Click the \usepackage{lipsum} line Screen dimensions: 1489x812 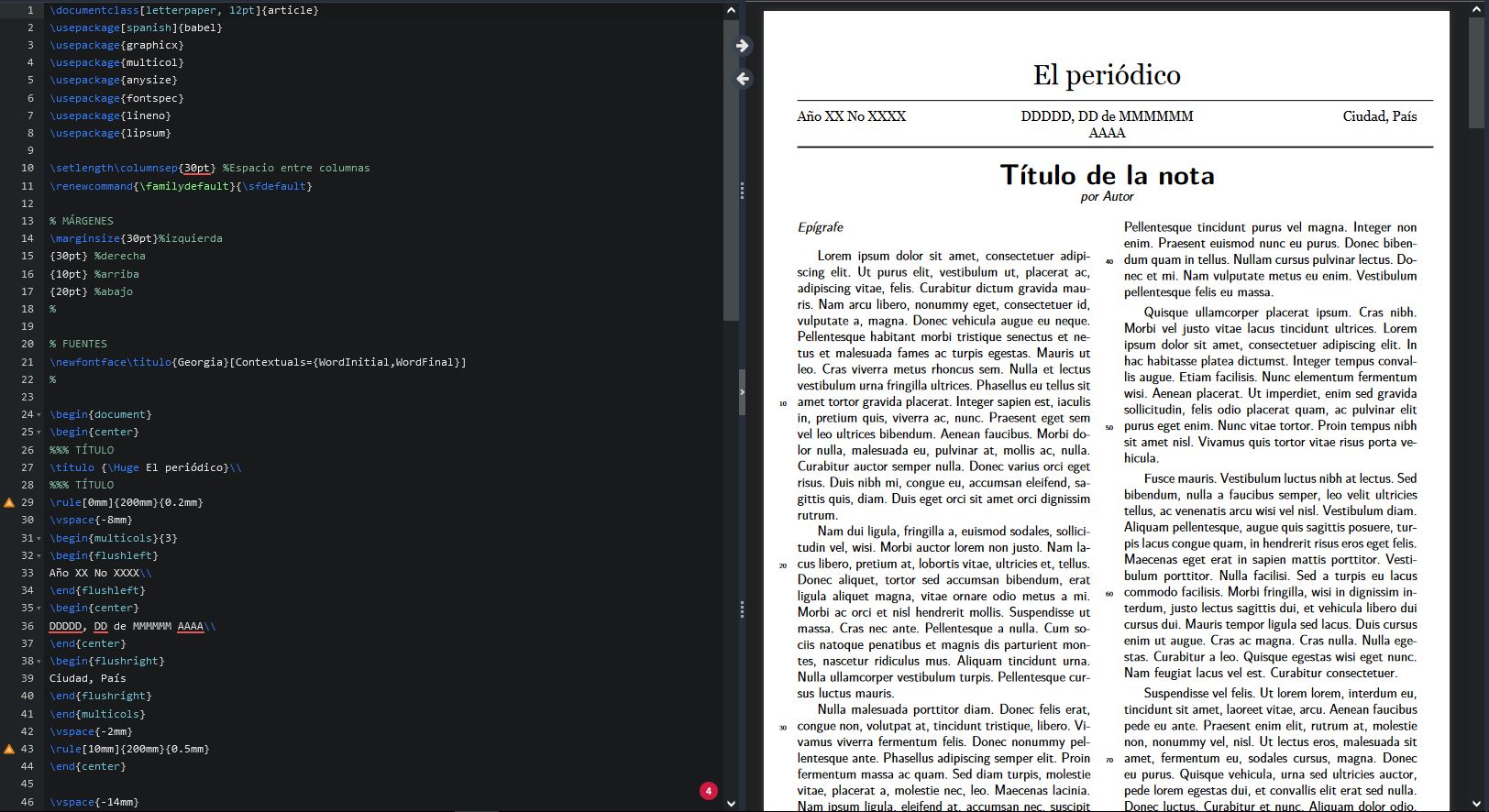pos(110,133)
